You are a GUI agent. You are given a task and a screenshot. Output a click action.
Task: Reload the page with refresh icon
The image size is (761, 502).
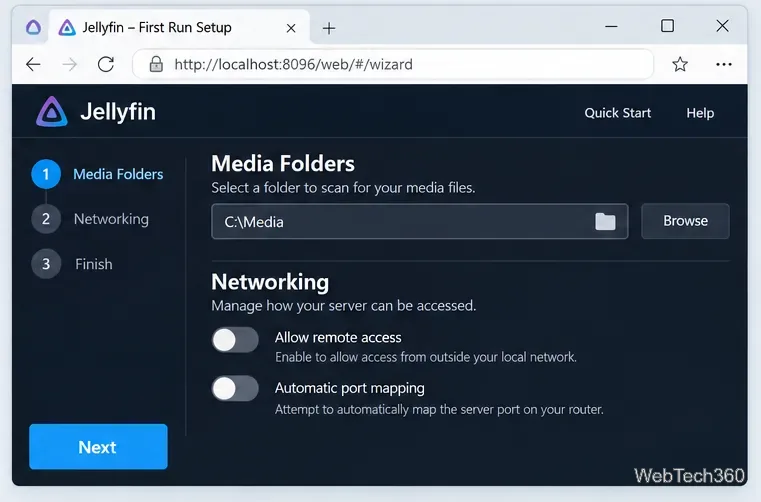pos(106,64)
